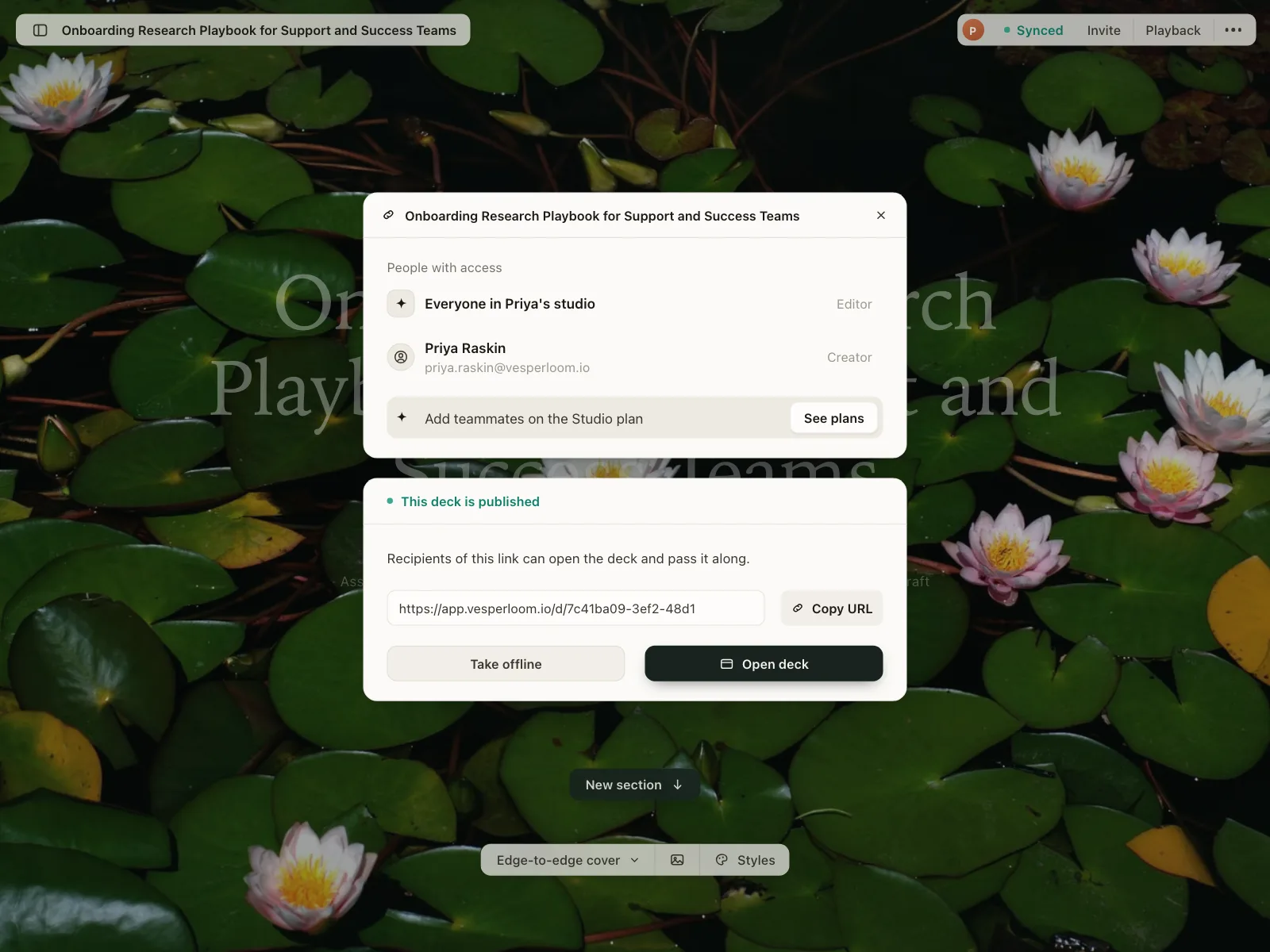
Task: Click Playback in the top bar
Action: pyautogui.click(x=1172, y=30)
